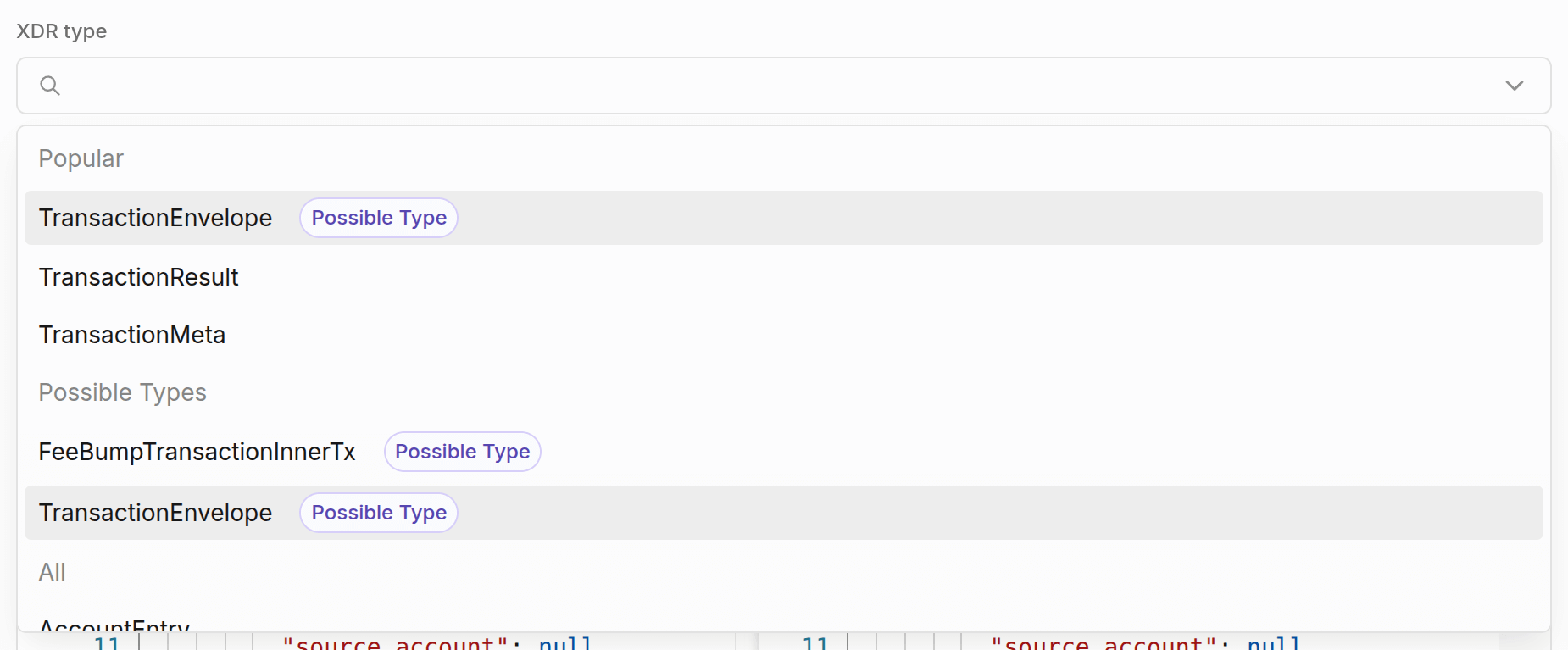Select TransactionEnvelope under Popular

[x=156, y=218]
